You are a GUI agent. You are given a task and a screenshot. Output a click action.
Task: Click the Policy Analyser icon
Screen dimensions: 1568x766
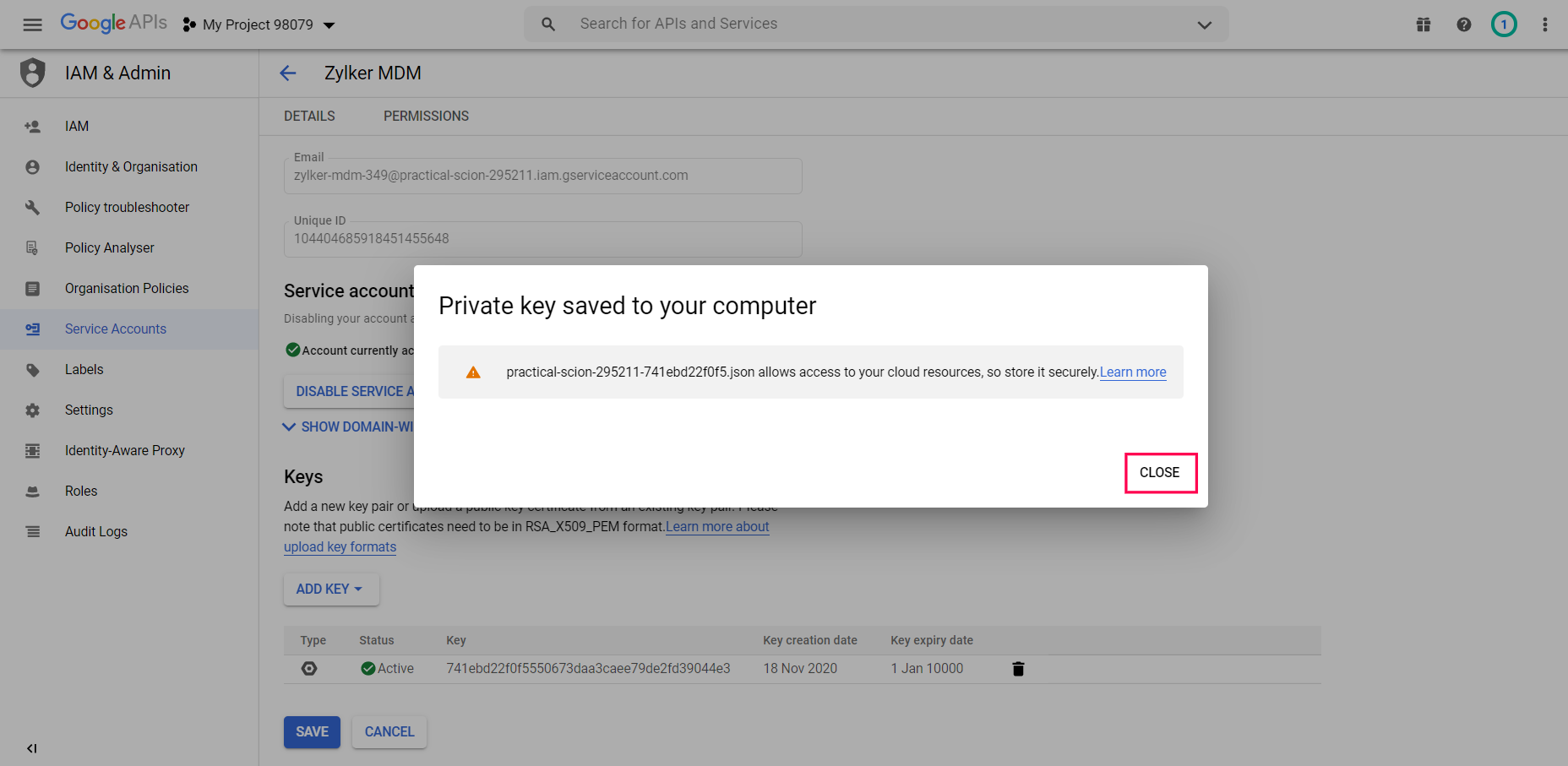(32, 248)
